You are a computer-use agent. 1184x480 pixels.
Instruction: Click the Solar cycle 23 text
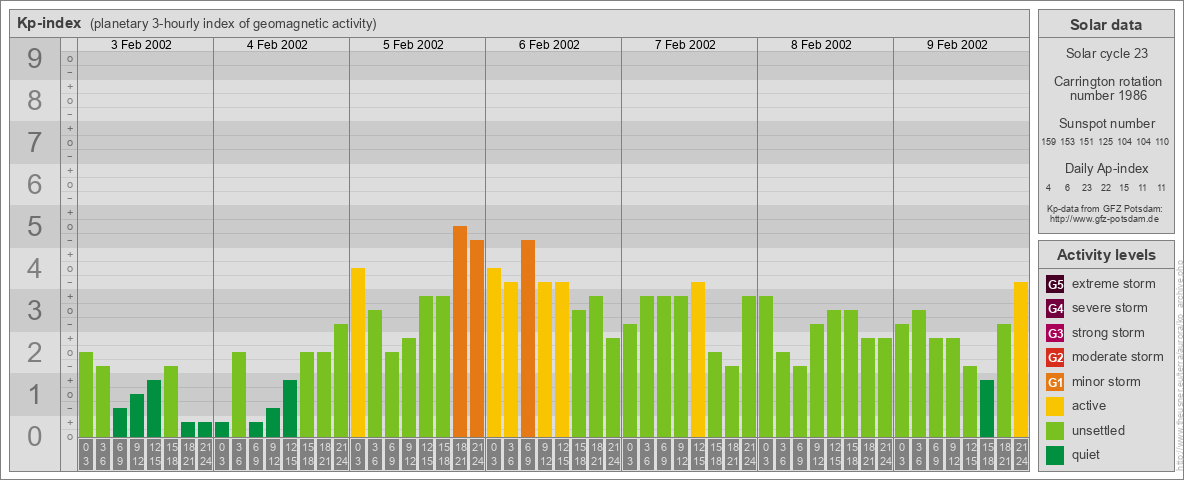pyautogui.click(x=1106, y=54)
